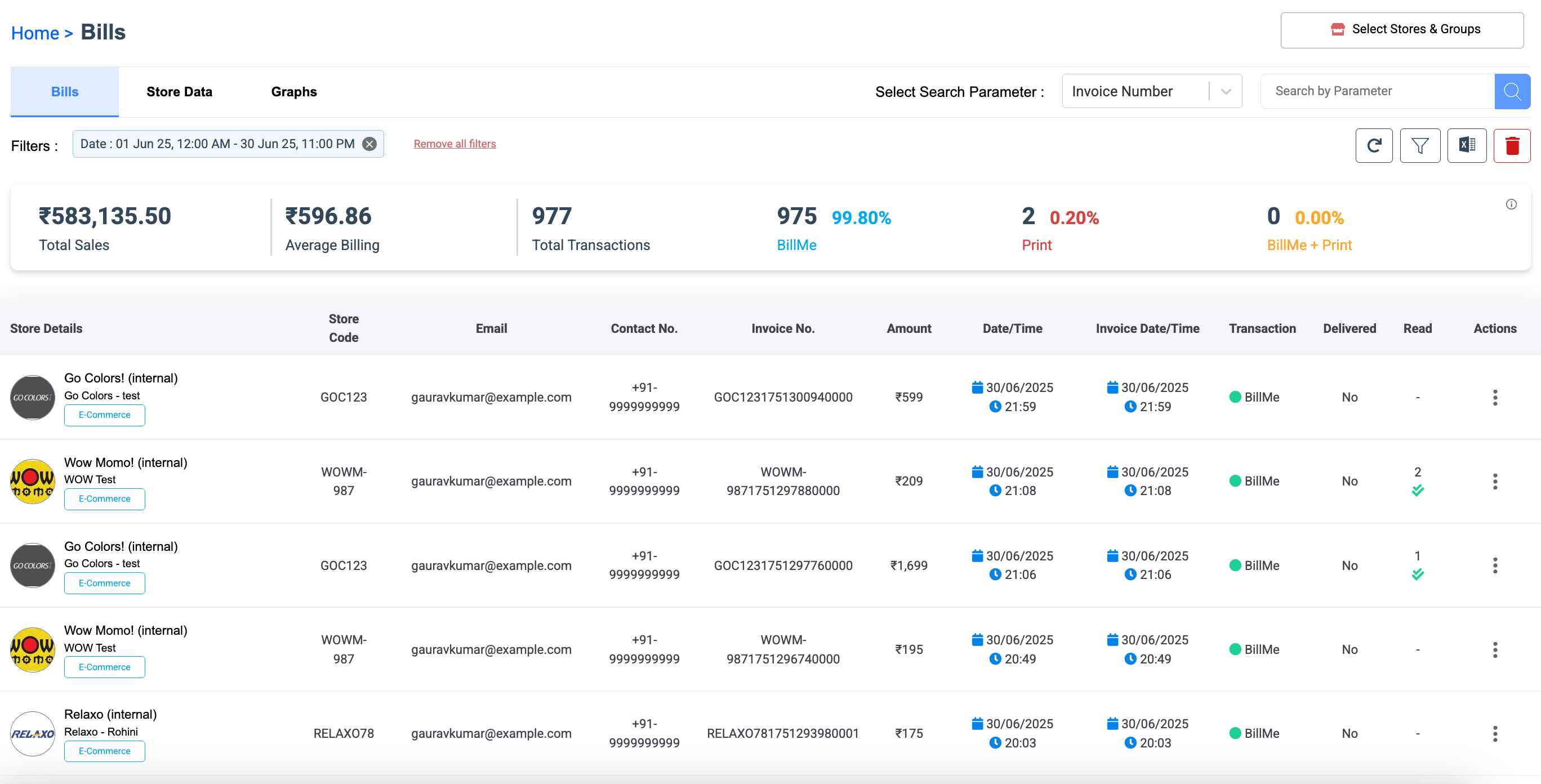Screen dimensions: 1541x784
Task: Remove the Date filter chip
Action: coord(369,144)
